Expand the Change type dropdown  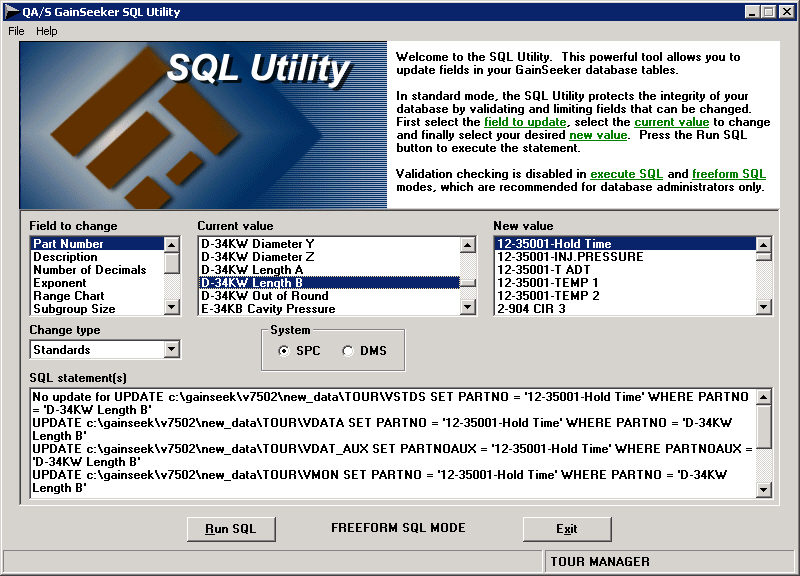pos(172,350)
